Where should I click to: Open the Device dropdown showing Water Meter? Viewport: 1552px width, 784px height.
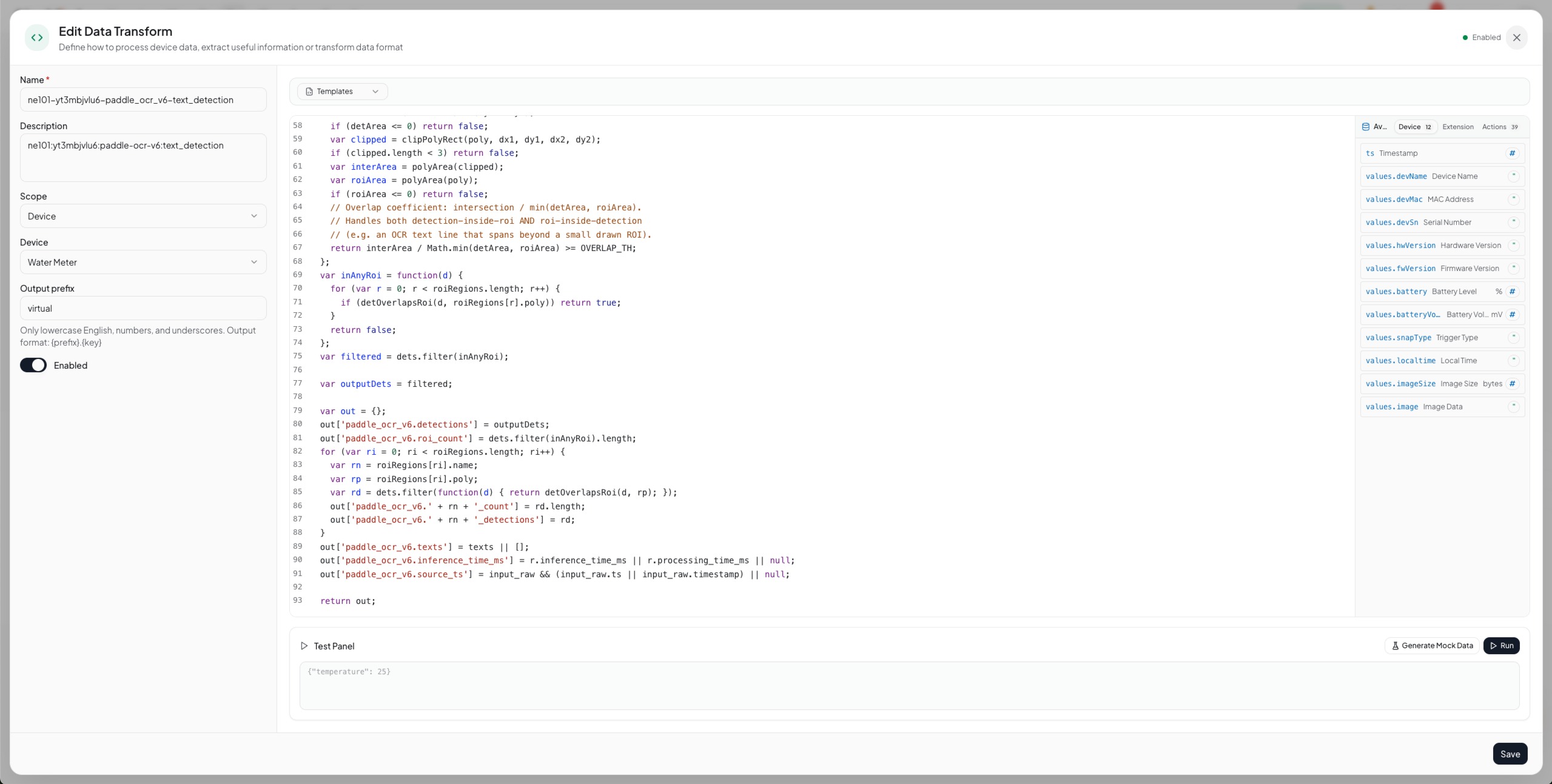coord(143,263)
